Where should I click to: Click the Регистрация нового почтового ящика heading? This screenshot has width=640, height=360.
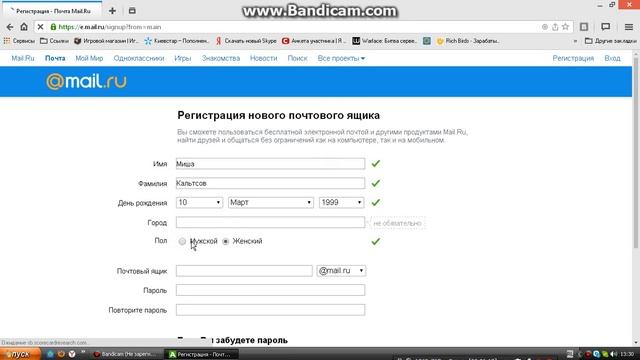coord(278,116)
